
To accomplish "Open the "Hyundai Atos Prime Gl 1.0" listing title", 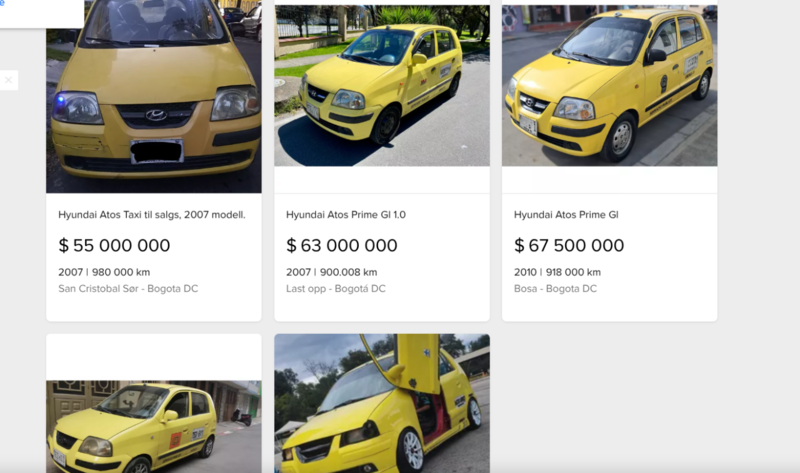I will coord(346,215).
